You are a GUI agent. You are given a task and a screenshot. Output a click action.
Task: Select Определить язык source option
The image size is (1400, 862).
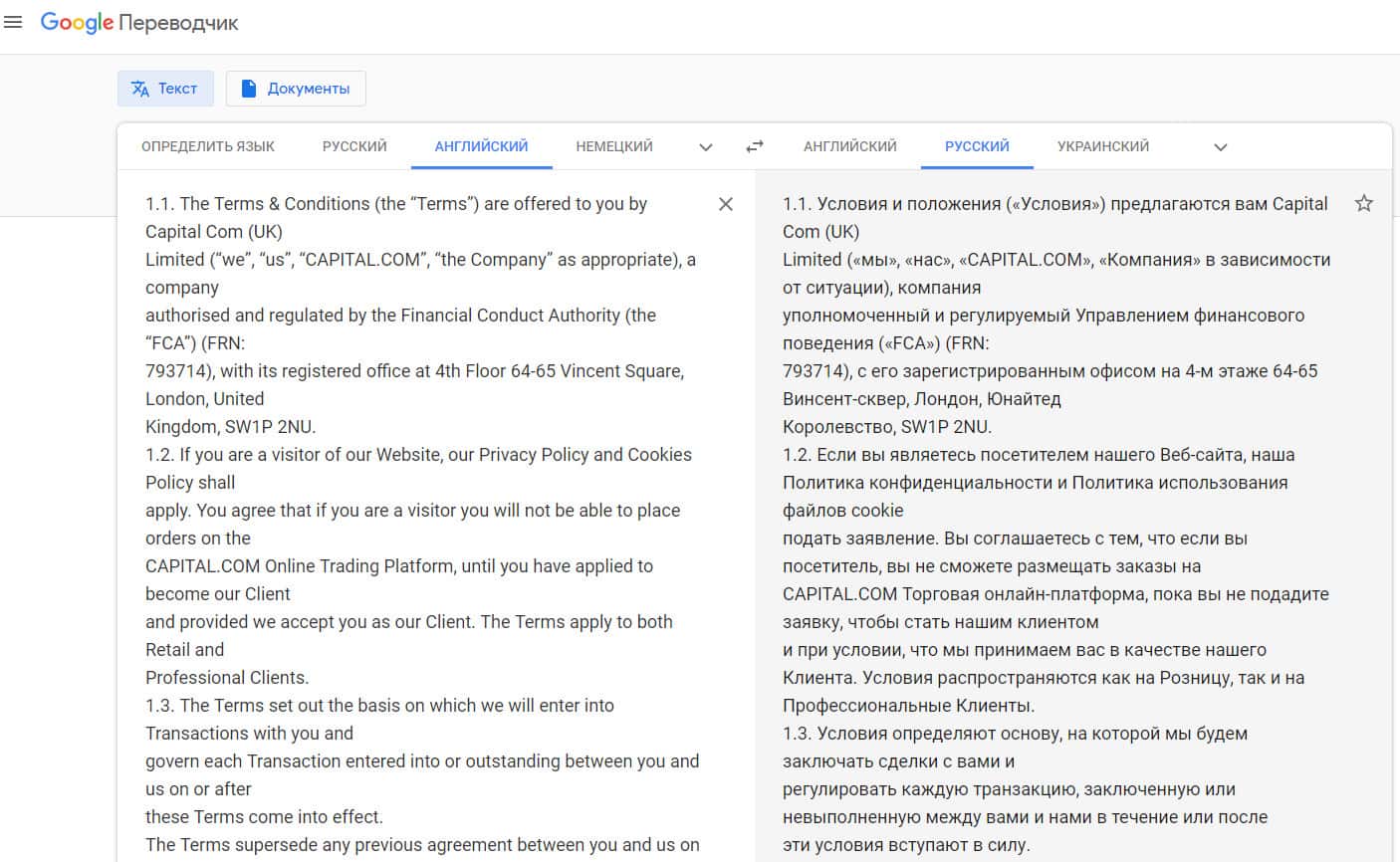pyautogui.click(x=208, y=146)
